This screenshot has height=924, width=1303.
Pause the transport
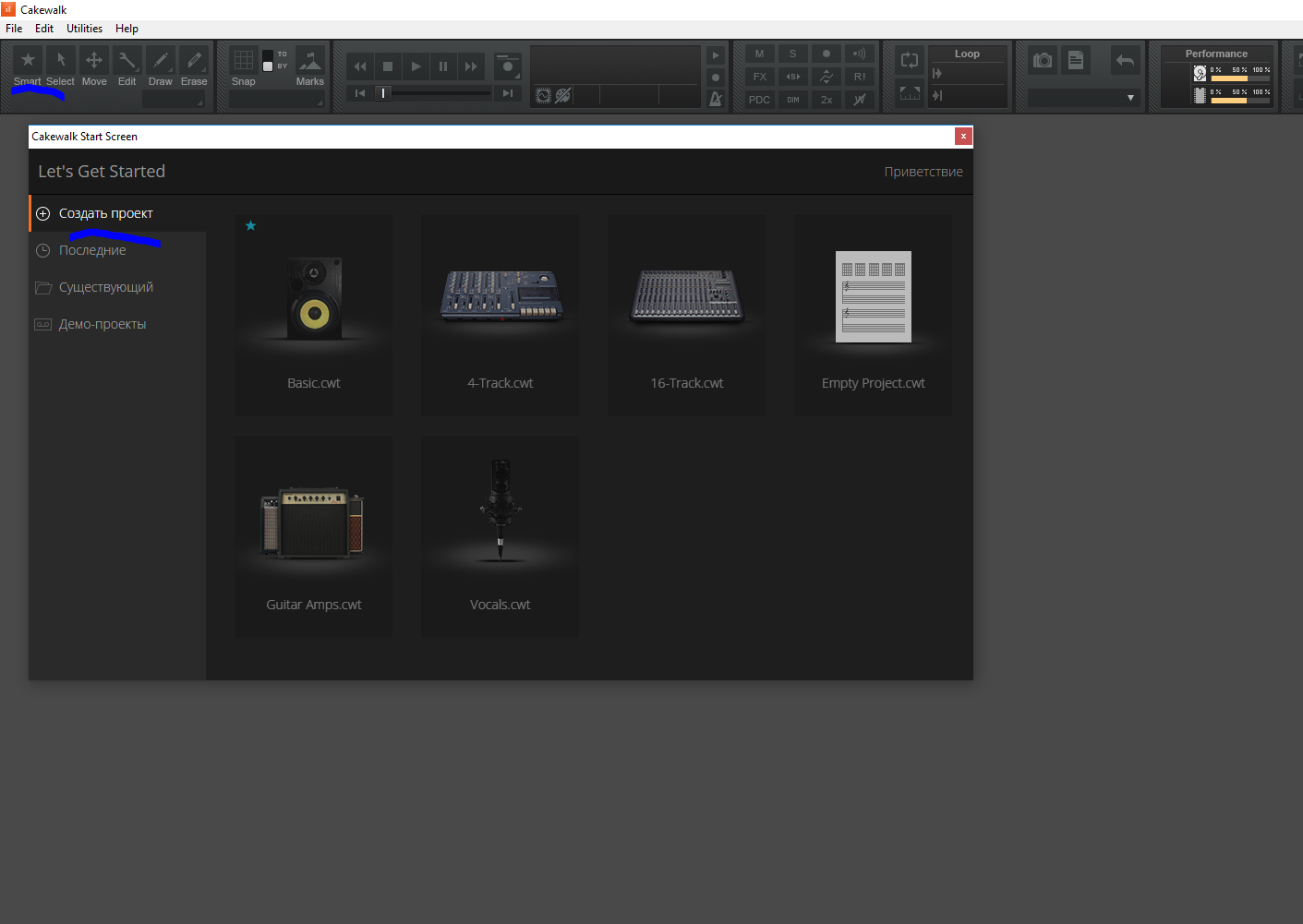coord(443,66)
